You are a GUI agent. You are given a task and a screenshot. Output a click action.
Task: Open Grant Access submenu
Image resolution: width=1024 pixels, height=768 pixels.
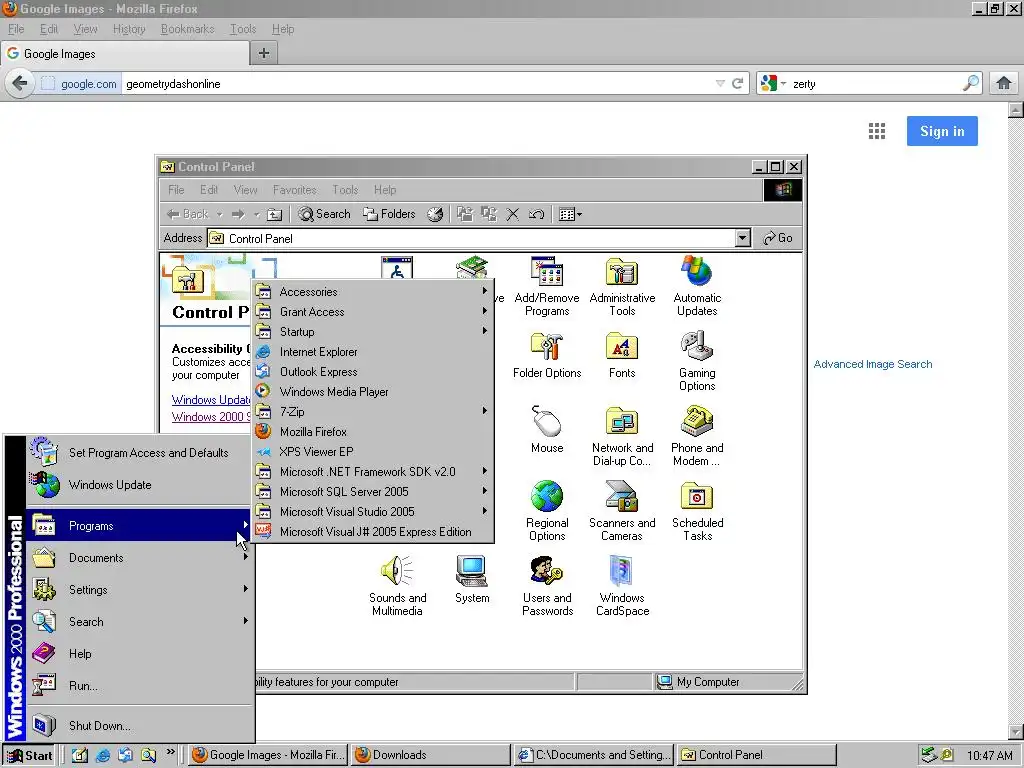coord(372,312)
